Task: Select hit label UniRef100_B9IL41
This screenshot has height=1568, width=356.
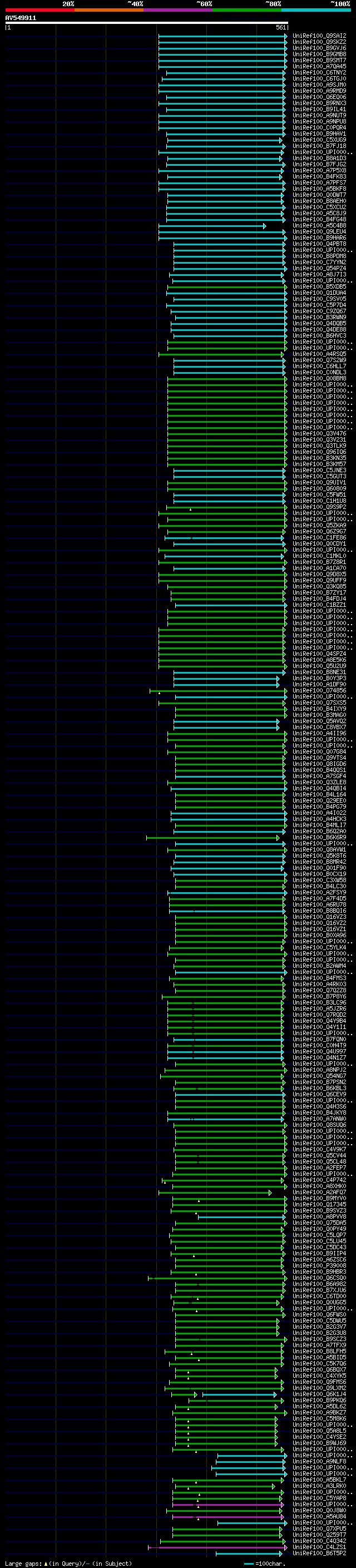Action: coord(319,110)
